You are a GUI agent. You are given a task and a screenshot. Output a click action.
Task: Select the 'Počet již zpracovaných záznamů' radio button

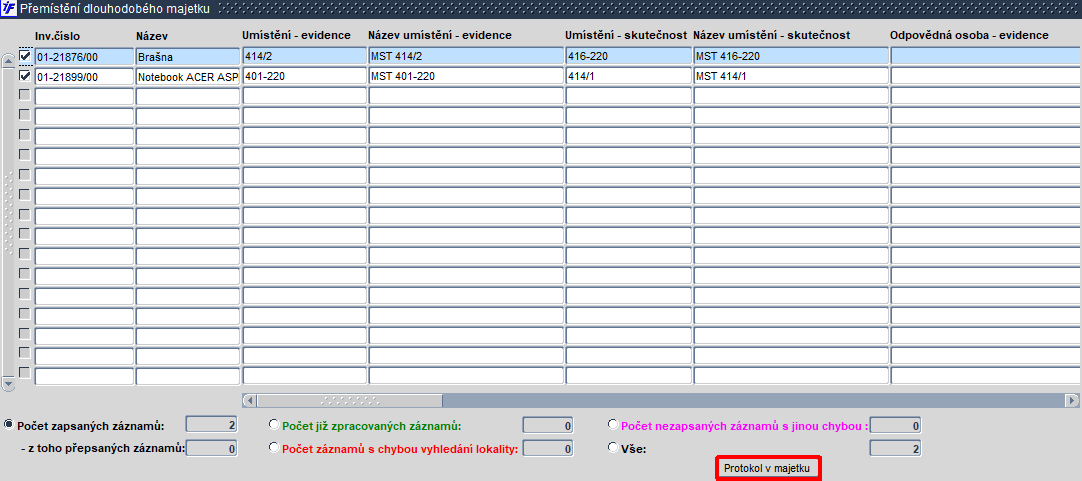point(274,424)
